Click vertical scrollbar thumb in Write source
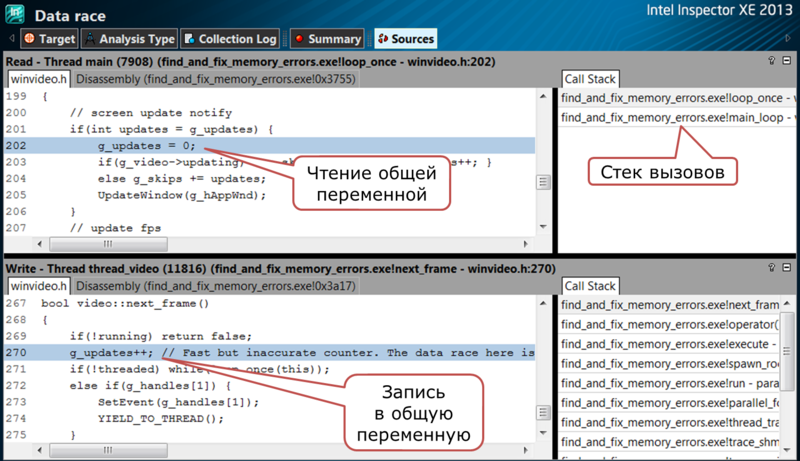Viewport: 800px width, 461px height. click(x=543, y=412)
